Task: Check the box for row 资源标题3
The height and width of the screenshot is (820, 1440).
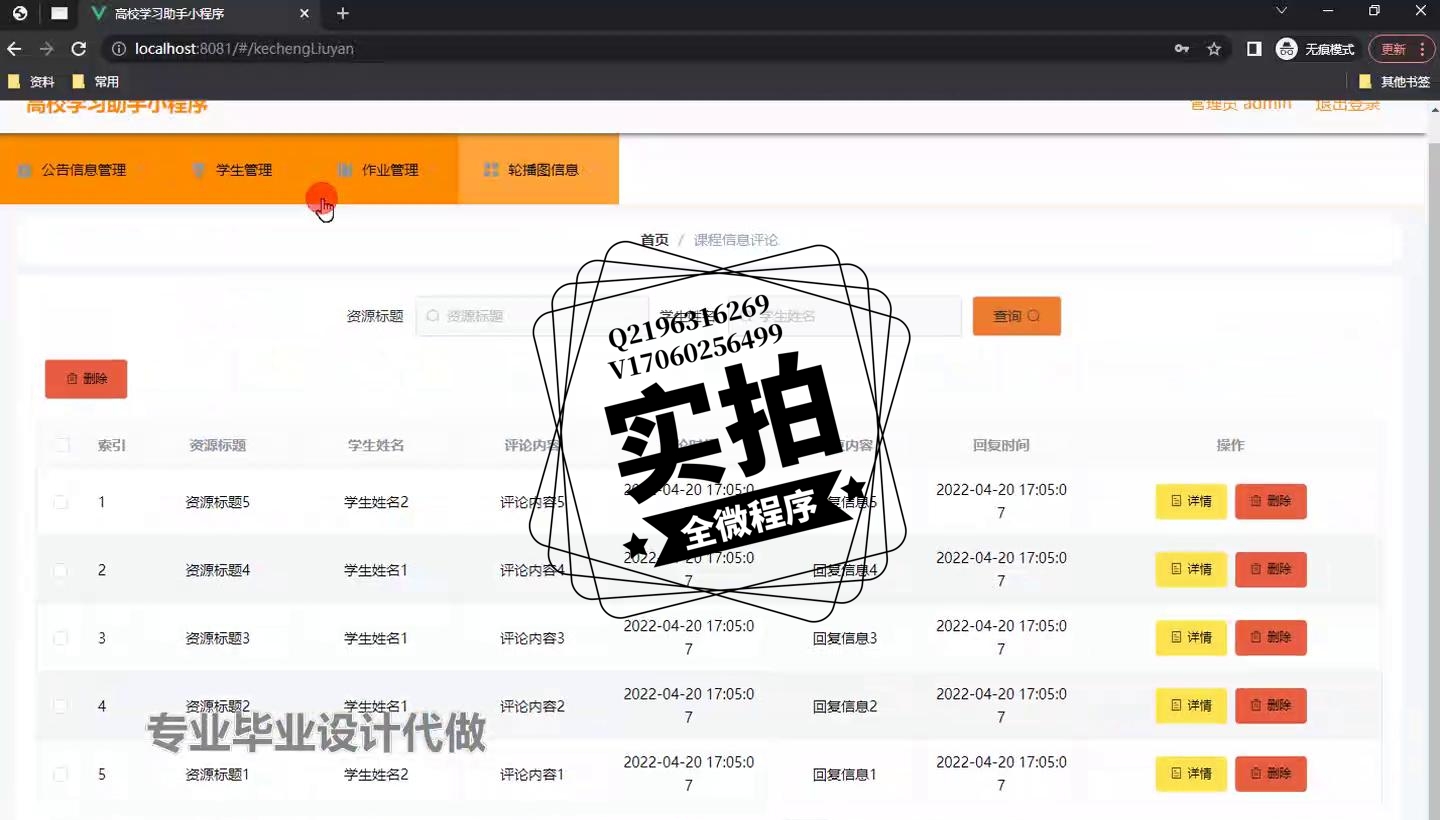Action: 60,638
